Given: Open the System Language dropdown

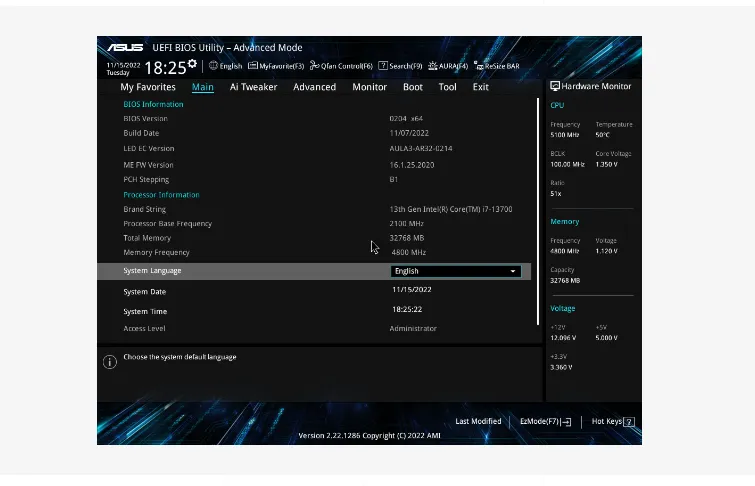Looking at the screenshot, I should (456, 271).
